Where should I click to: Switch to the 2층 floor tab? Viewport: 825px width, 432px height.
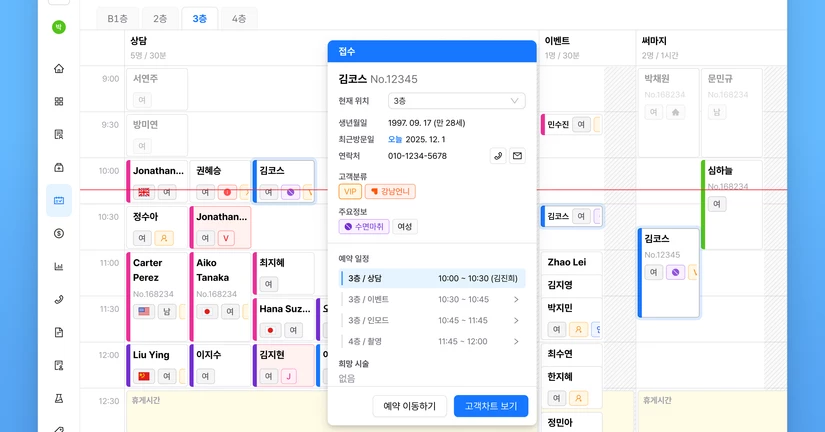(x=160, y=18)
